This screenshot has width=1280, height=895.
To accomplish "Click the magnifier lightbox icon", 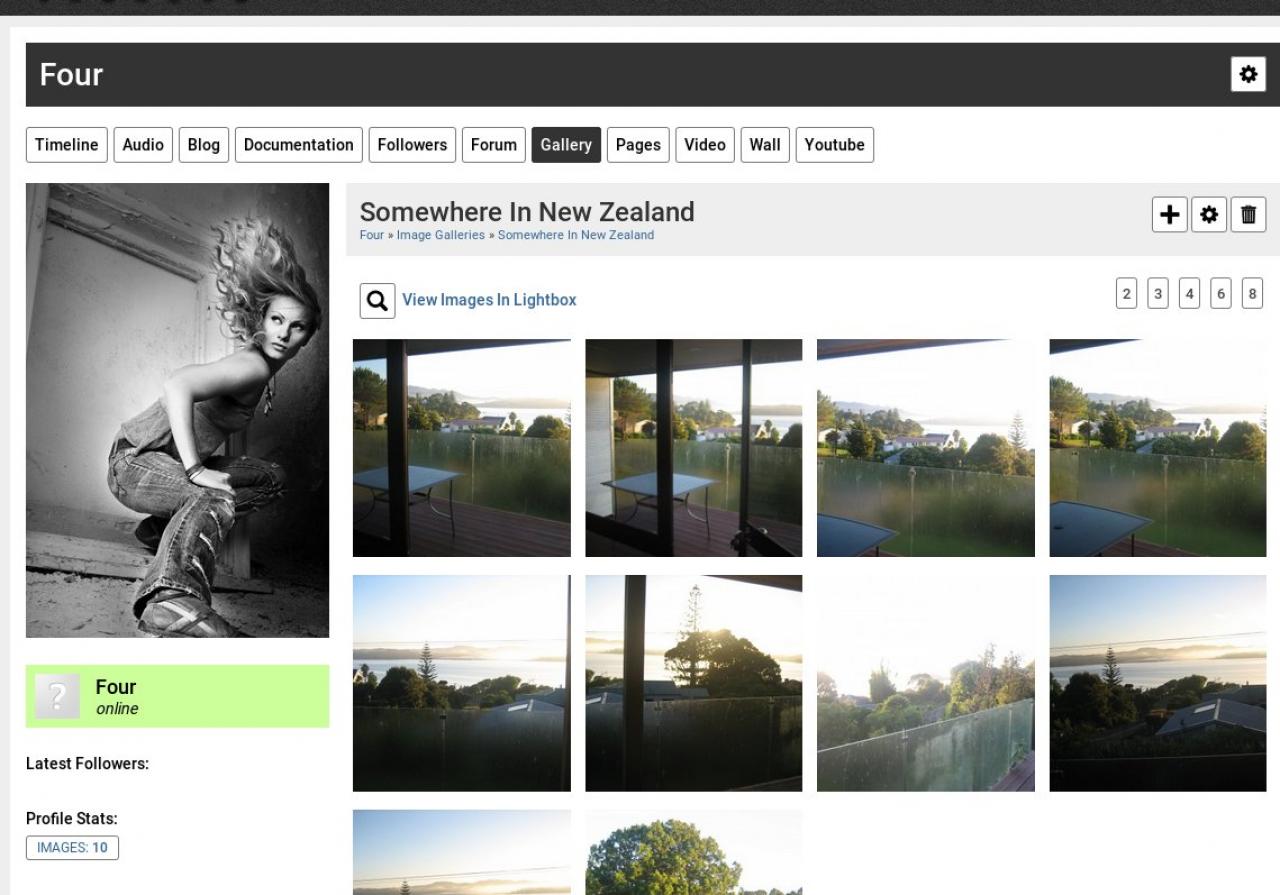I will [377, 300].
